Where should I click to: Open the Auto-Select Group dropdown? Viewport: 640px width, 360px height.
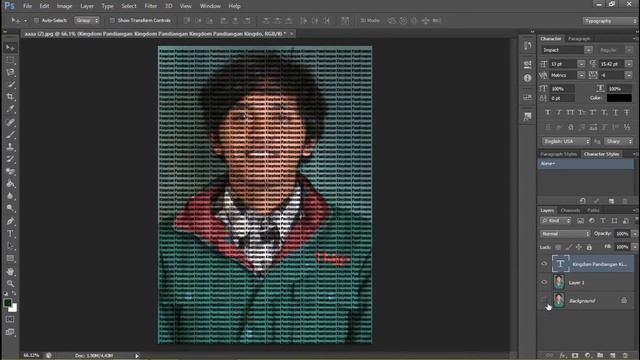click(87, 20)
